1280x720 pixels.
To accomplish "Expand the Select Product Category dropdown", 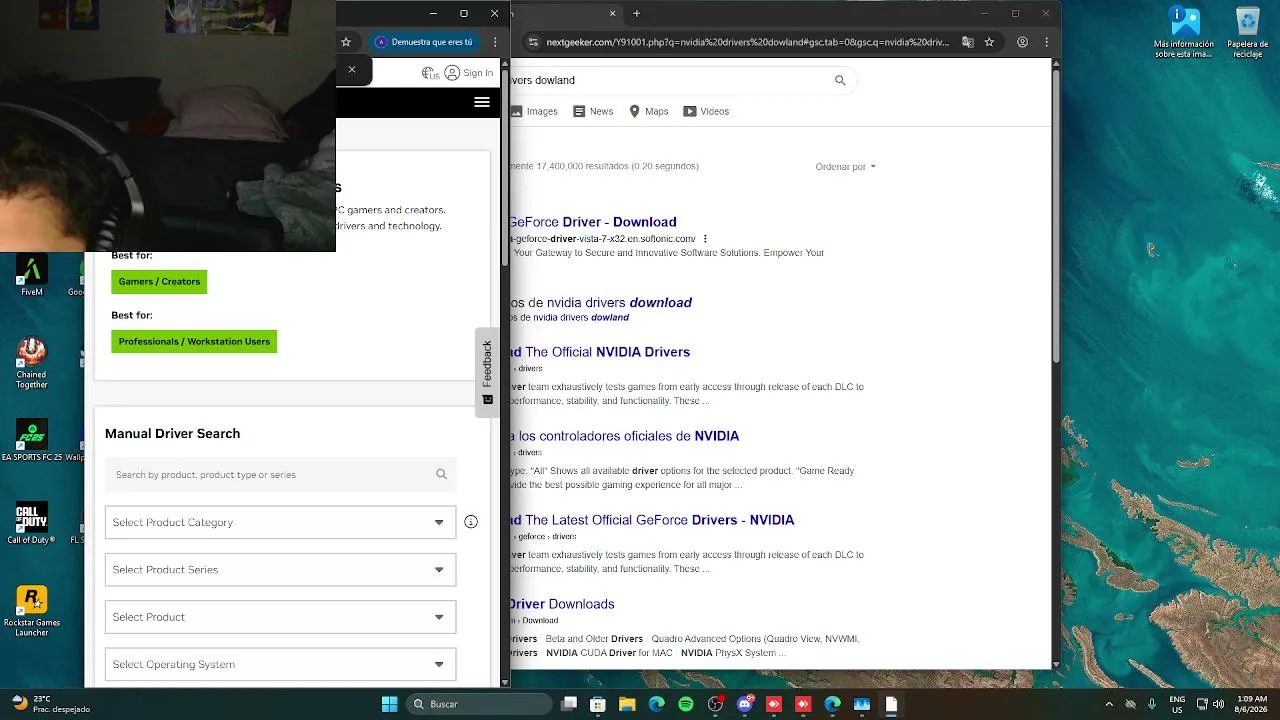I will tap(281, 522).
